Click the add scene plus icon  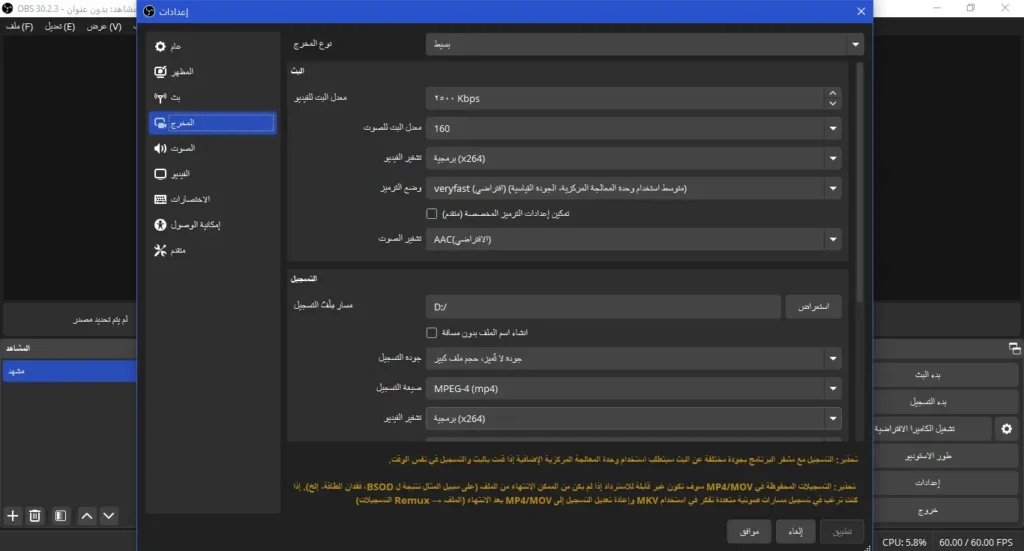pyautogui.click(x=12, y=516)
